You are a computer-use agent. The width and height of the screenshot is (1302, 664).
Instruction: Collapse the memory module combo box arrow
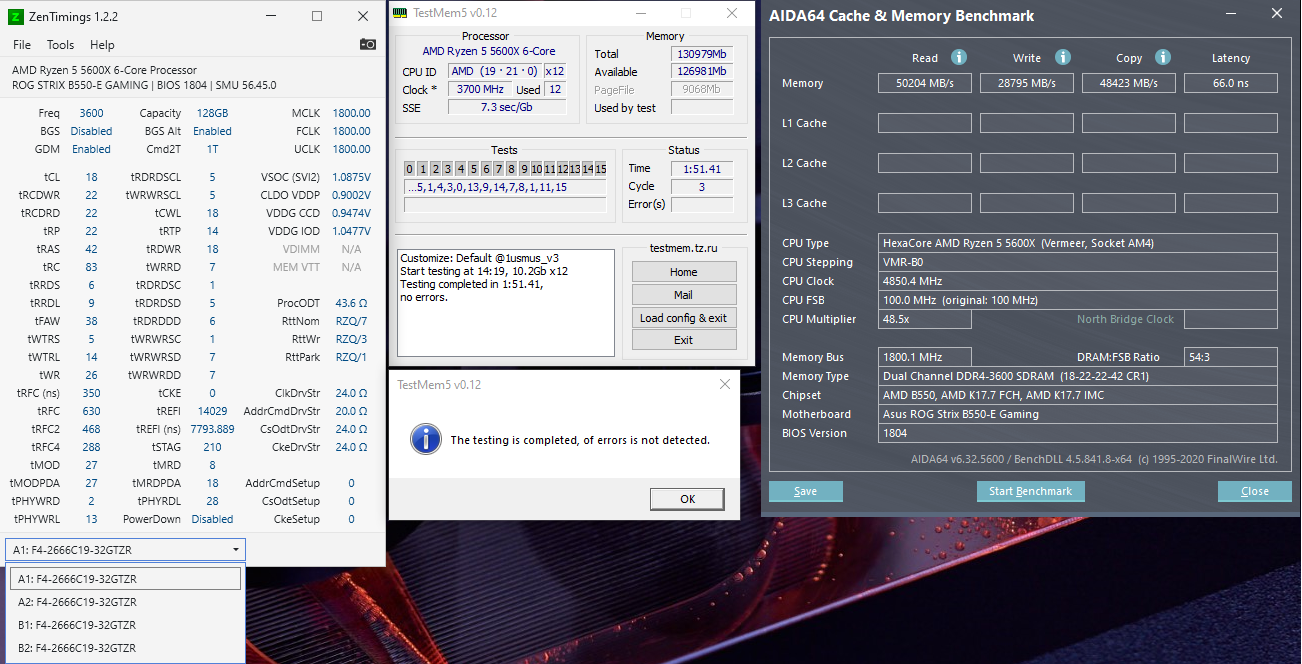pyautogui.click(x=236, y=550)
